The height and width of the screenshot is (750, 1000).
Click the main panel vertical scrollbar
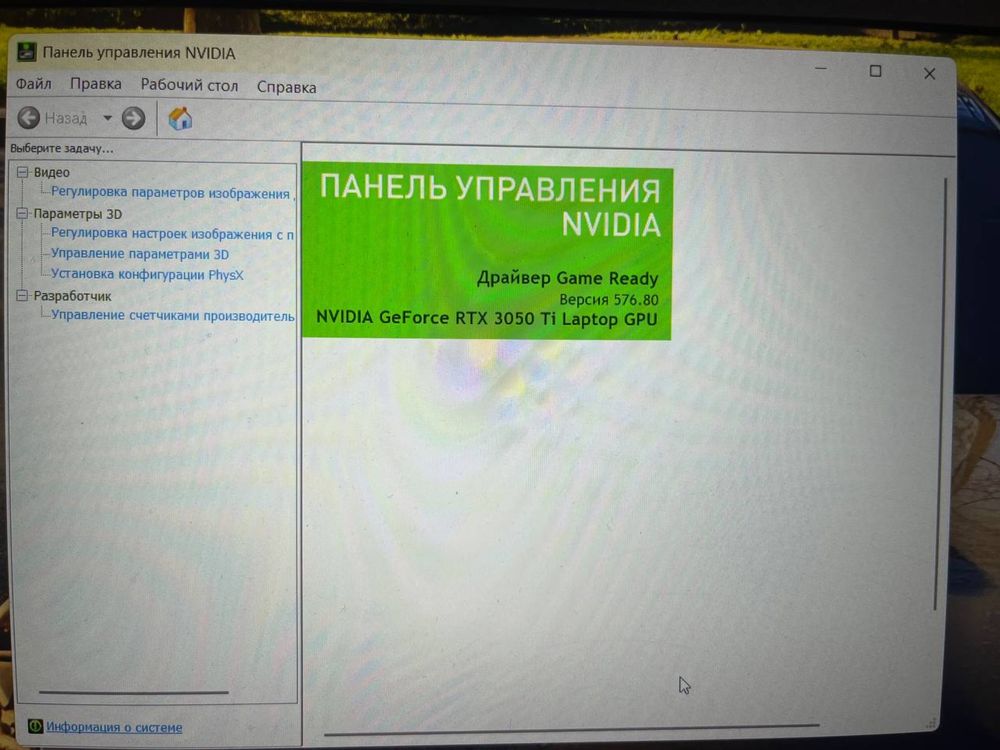(939, 393)
